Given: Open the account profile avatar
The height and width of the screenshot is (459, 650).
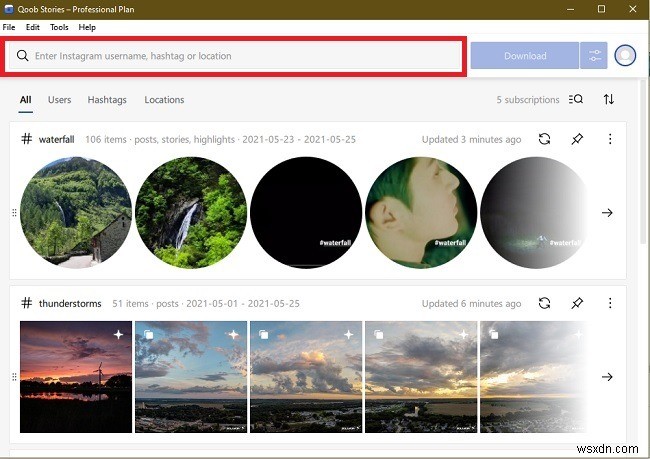Looking at the screenshot, I should [x=625, y=55].
